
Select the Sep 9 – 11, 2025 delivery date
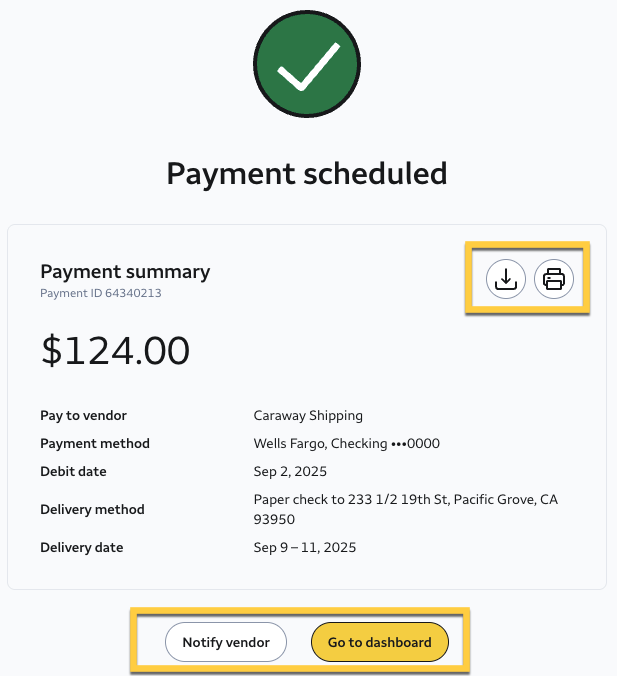(305, 547)
